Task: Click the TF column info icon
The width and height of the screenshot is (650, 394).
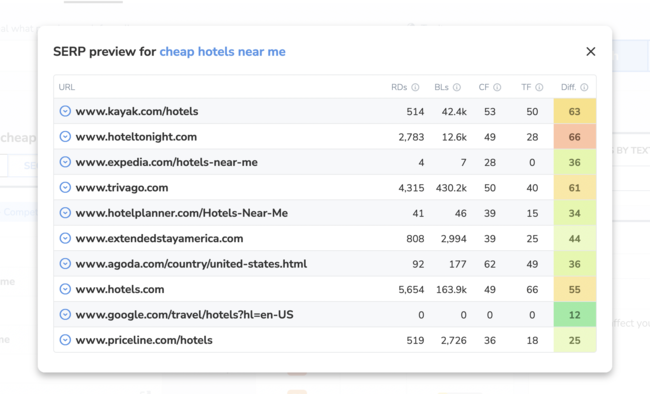Action: pos(539,87)
